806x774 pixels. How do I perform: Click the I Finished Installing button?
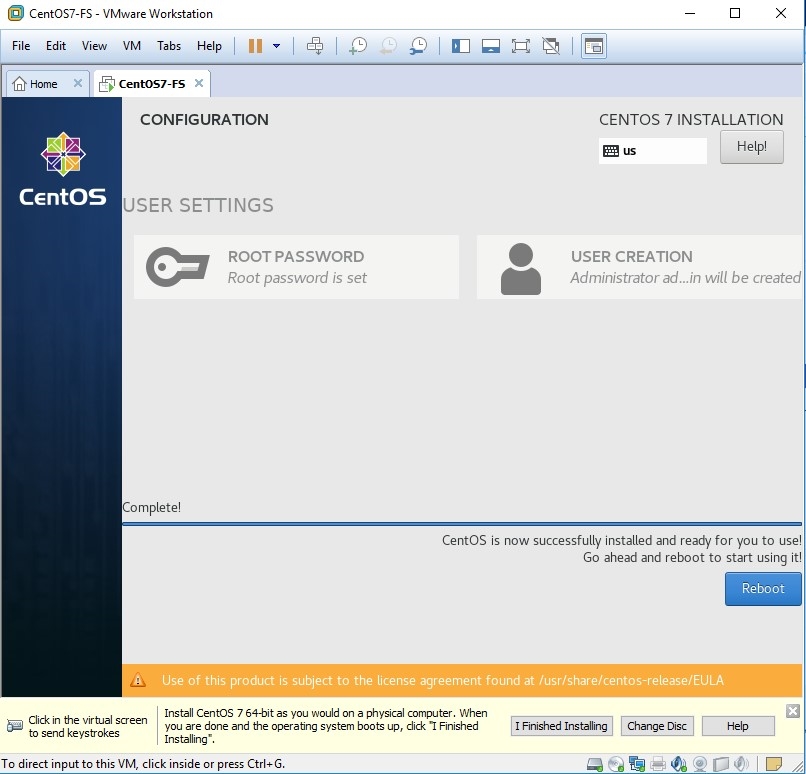click(561, 726)
